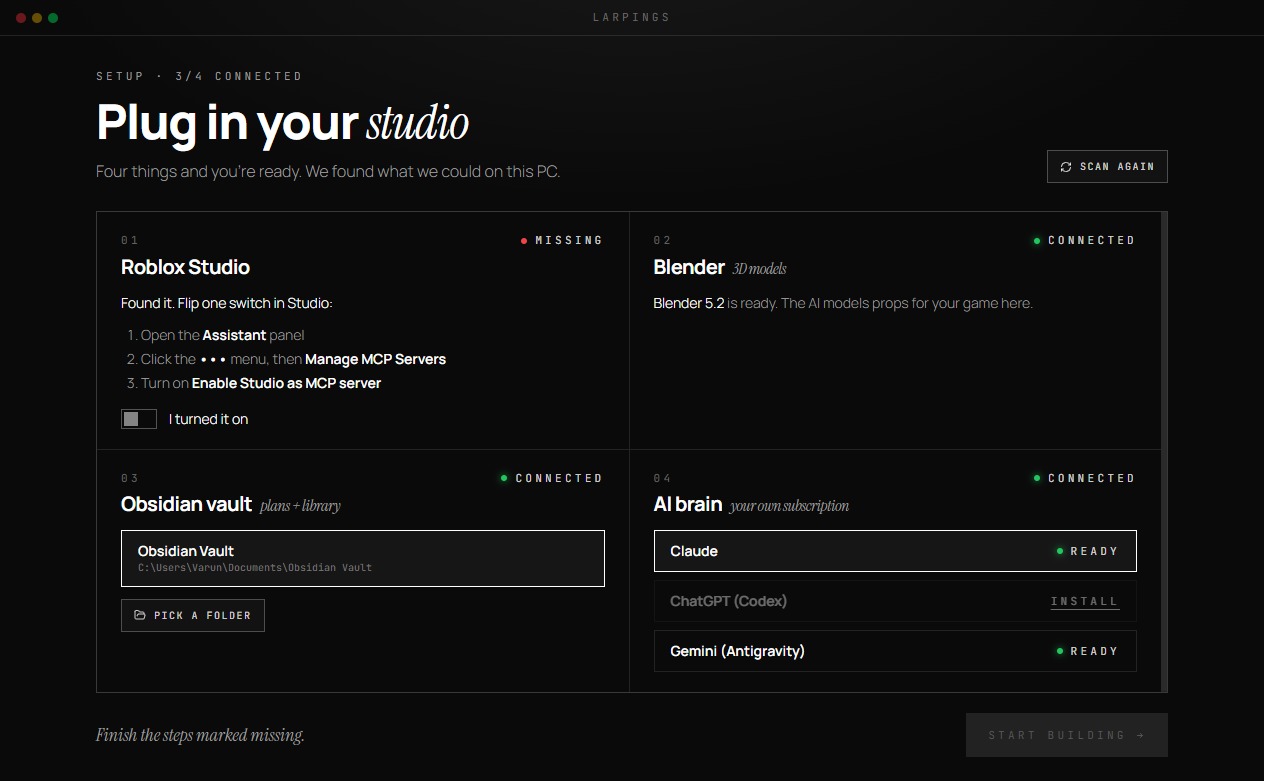Click the Ready status next to Claude

click(x=1088, y=551)
